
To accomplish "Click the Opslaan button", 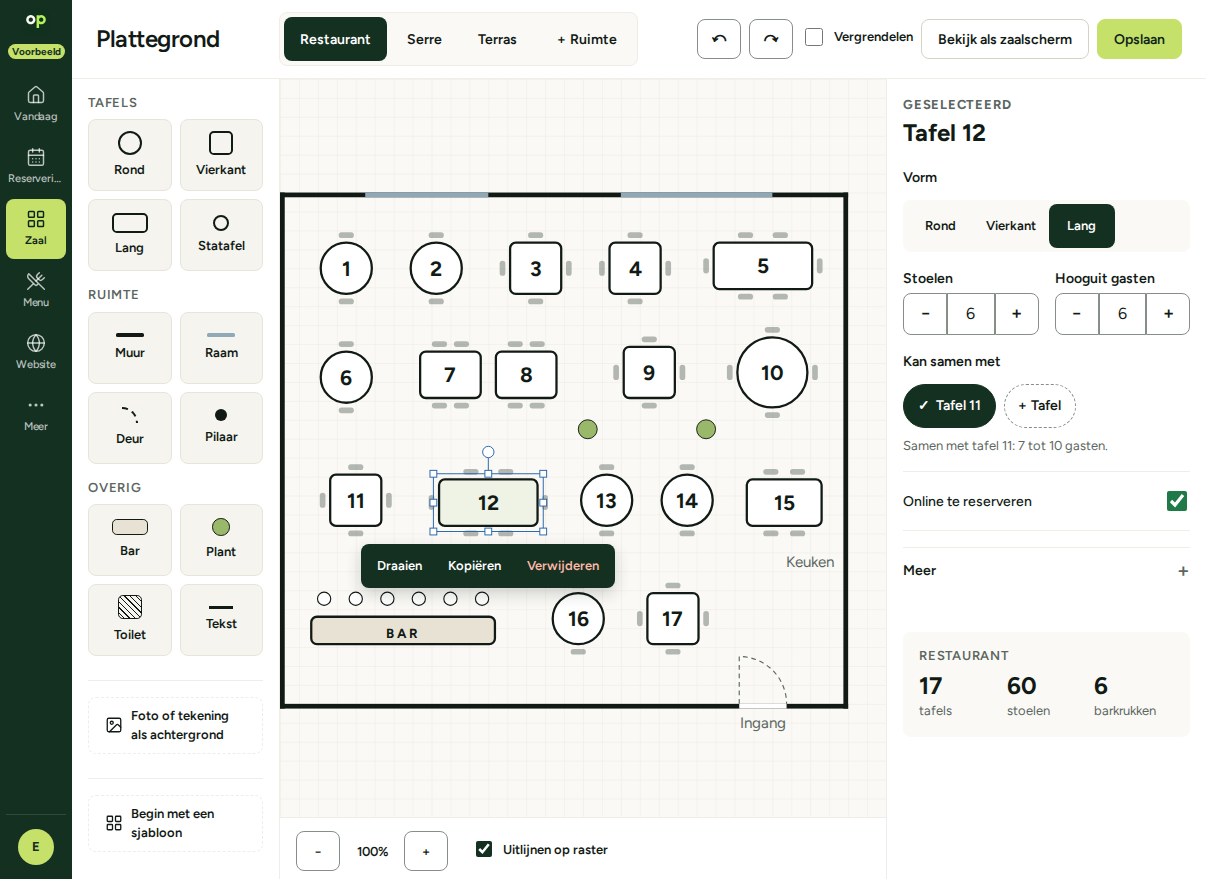I will click(1139, 39).
